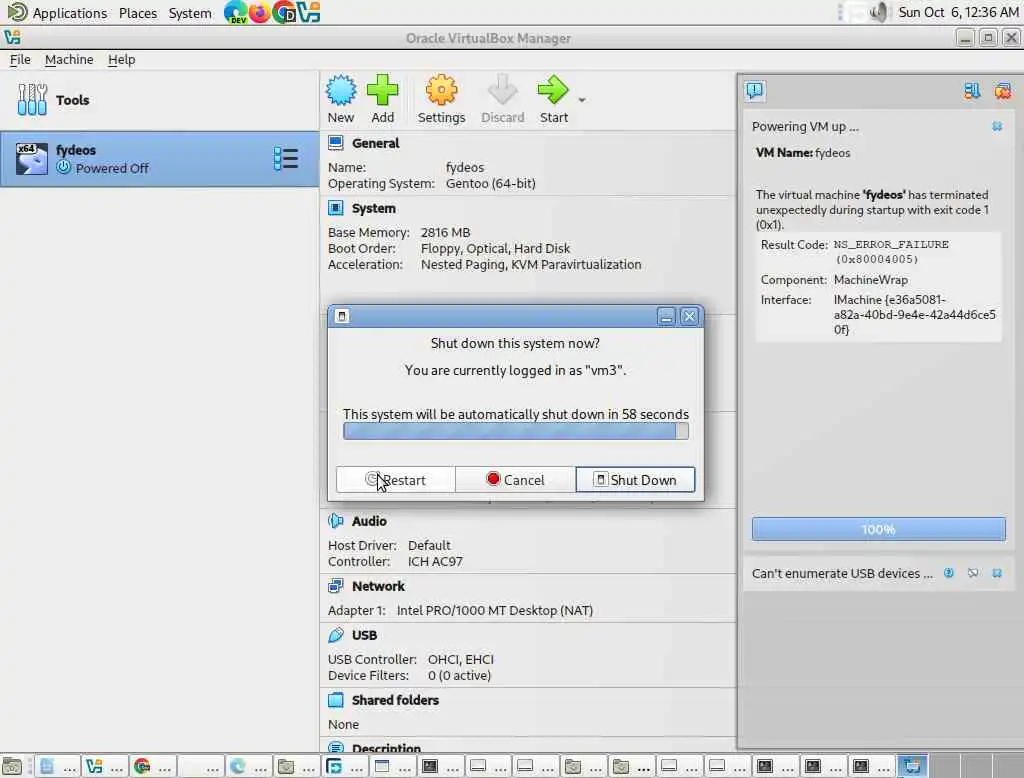Click the '2816 MB' base memory value
Screen dimensions: 1024x778
[x=445, y=233]
